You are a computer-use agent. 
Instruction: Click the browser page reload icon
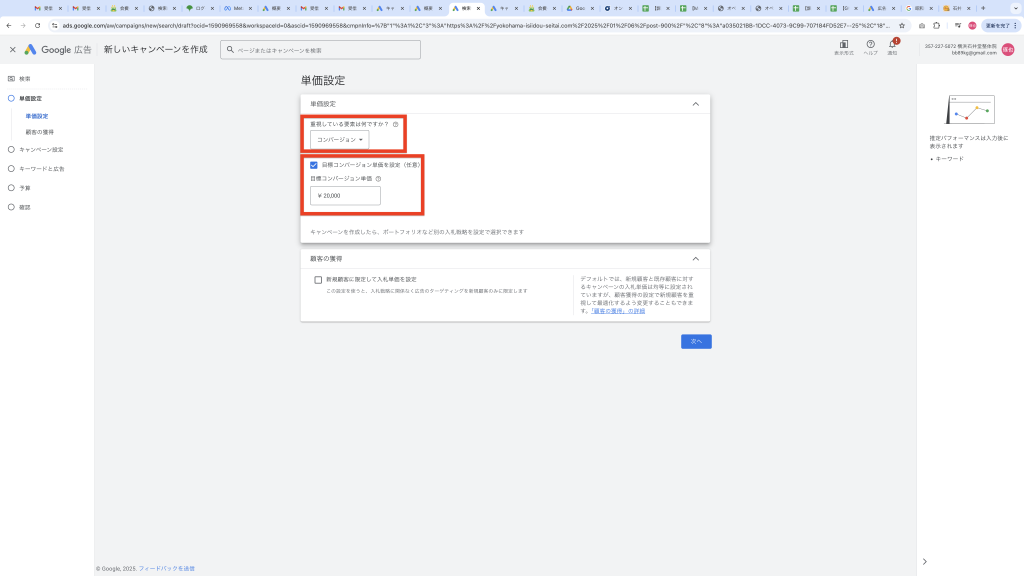coord(38,25)
